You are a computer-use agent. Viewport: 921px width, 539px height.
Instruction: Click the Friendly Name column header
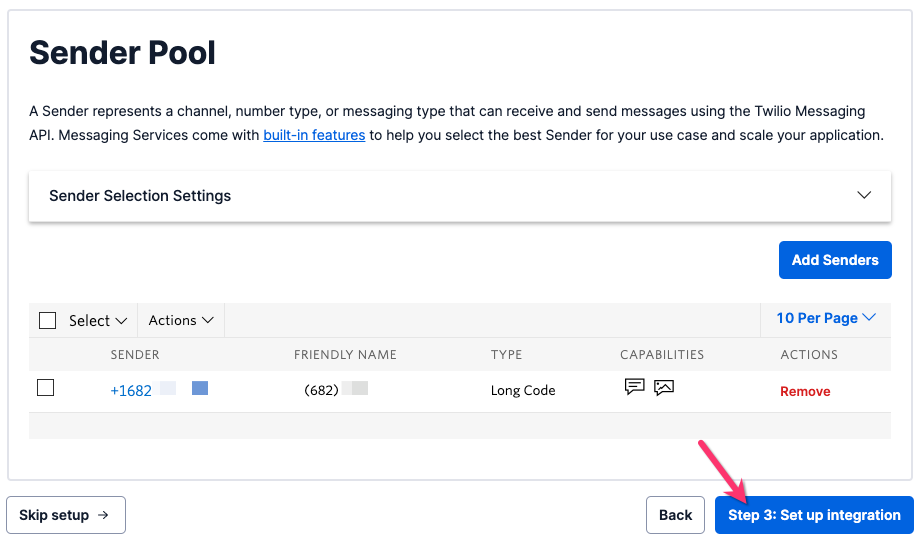345,354
